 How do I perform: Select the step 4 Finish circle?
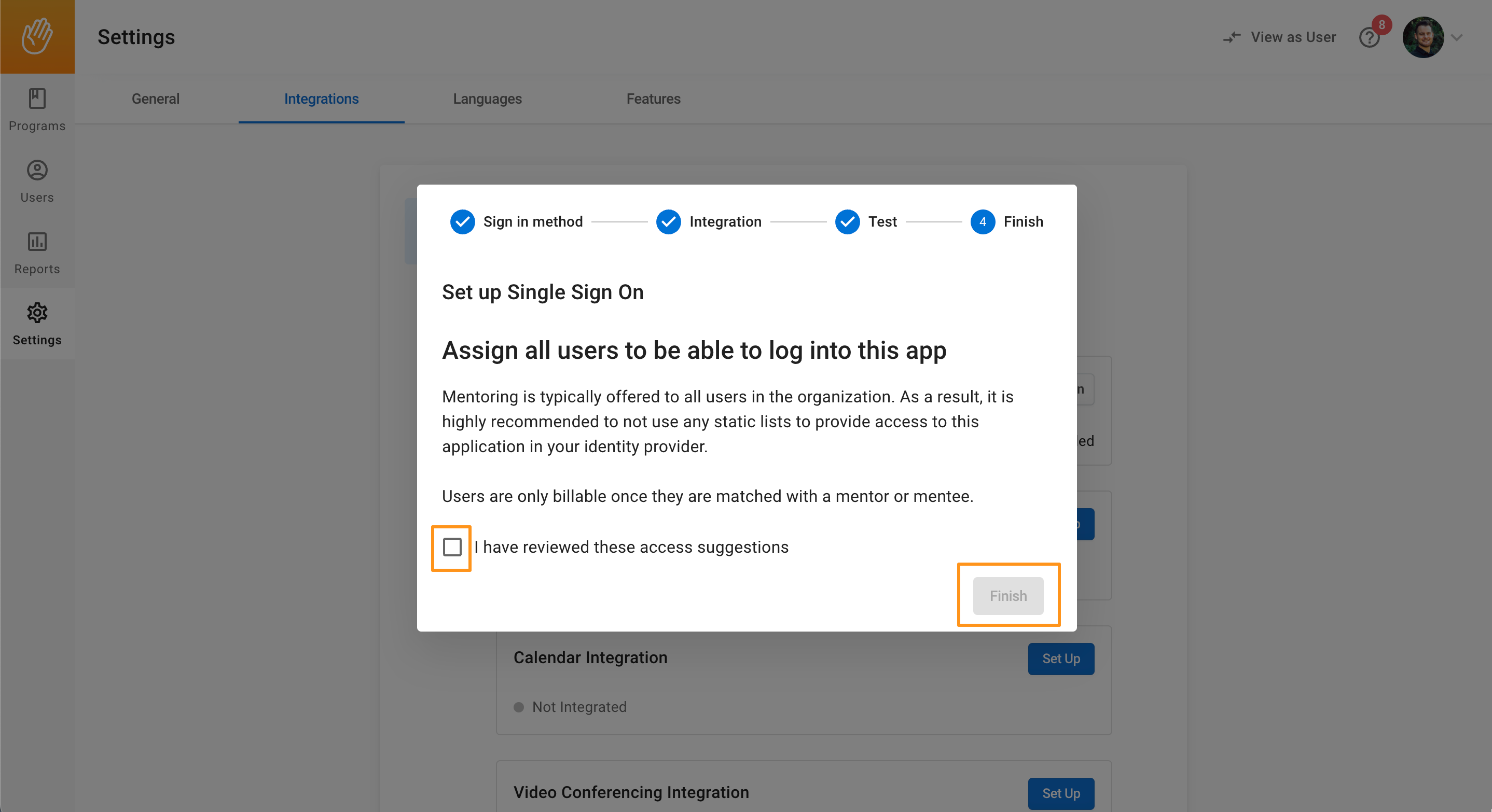click(x=983, y=221)
